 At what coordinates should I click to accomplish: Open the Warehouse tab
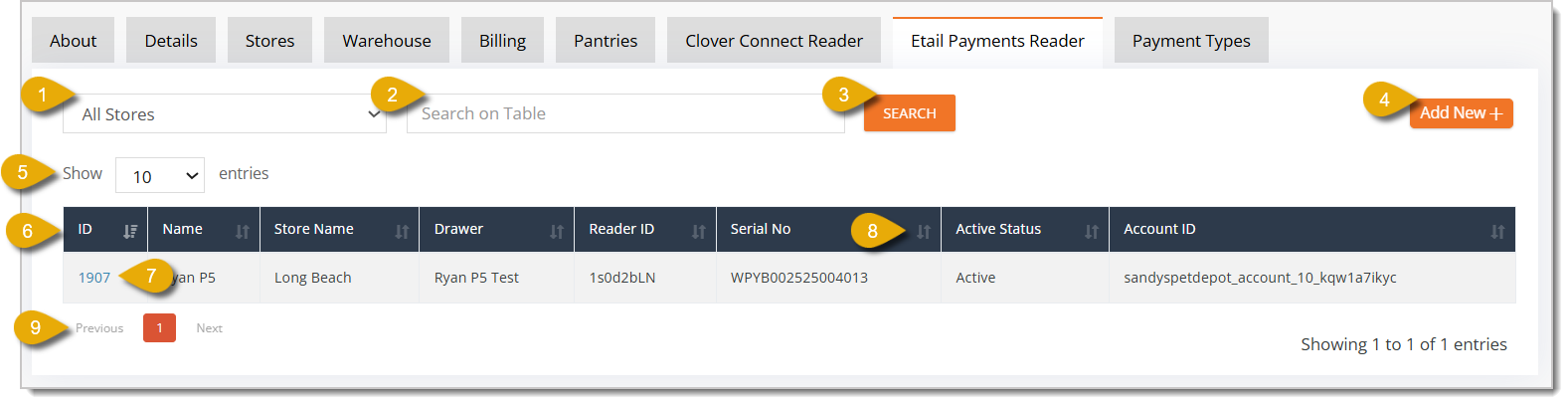click(x=387, y=41)
